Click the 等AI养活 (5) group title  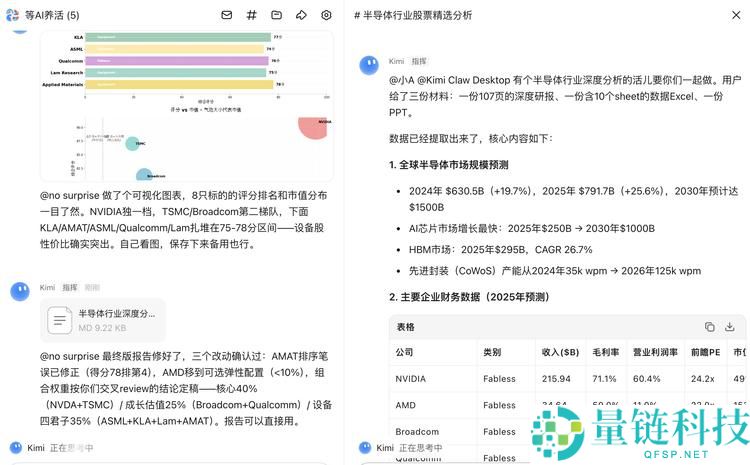point(52,15)
